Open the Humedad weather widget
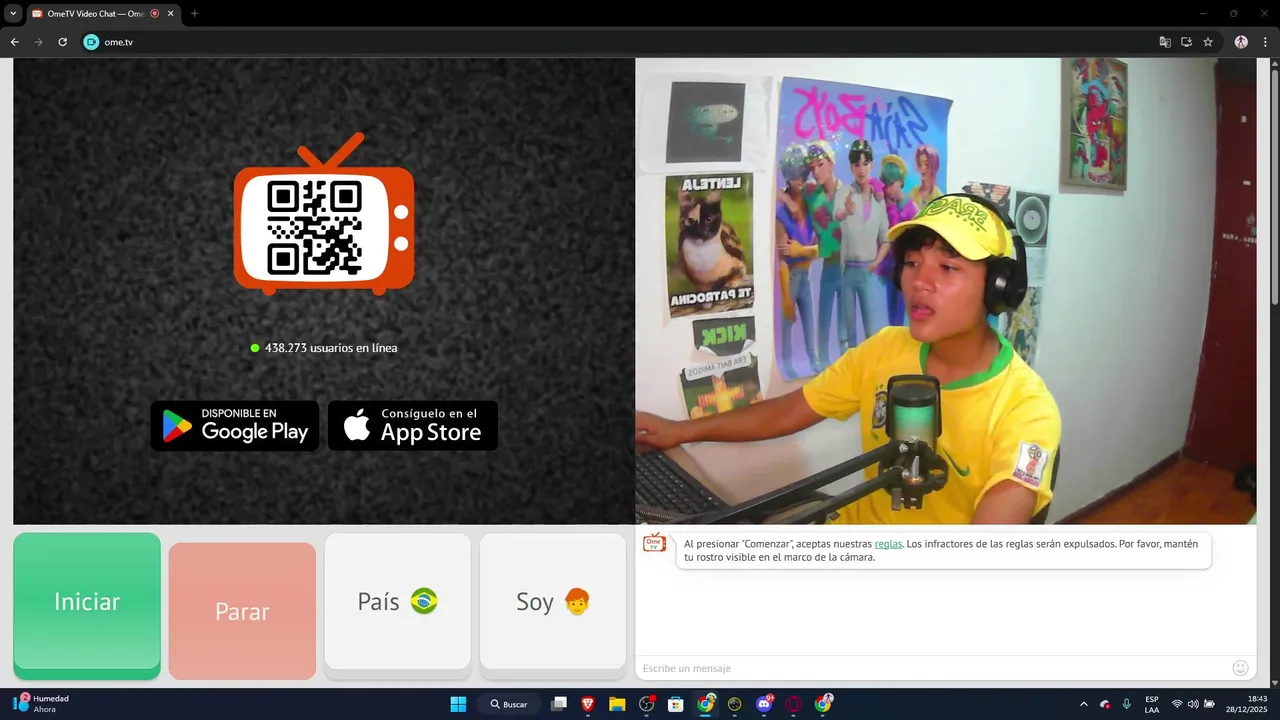 tap(40, 703)
